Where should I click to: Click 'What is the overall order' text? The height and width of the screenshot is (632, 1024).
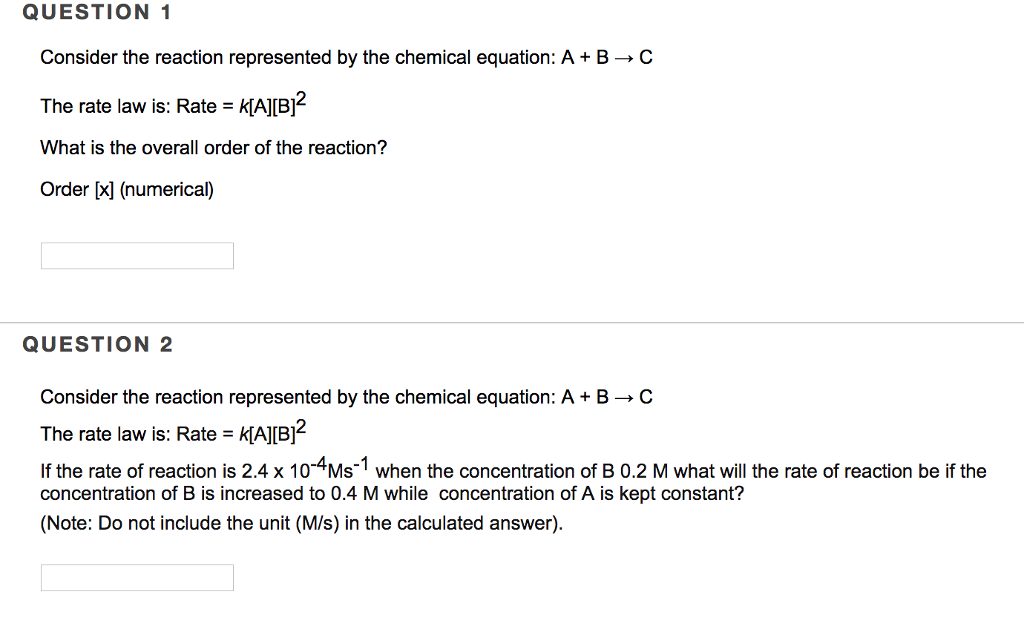213,148
